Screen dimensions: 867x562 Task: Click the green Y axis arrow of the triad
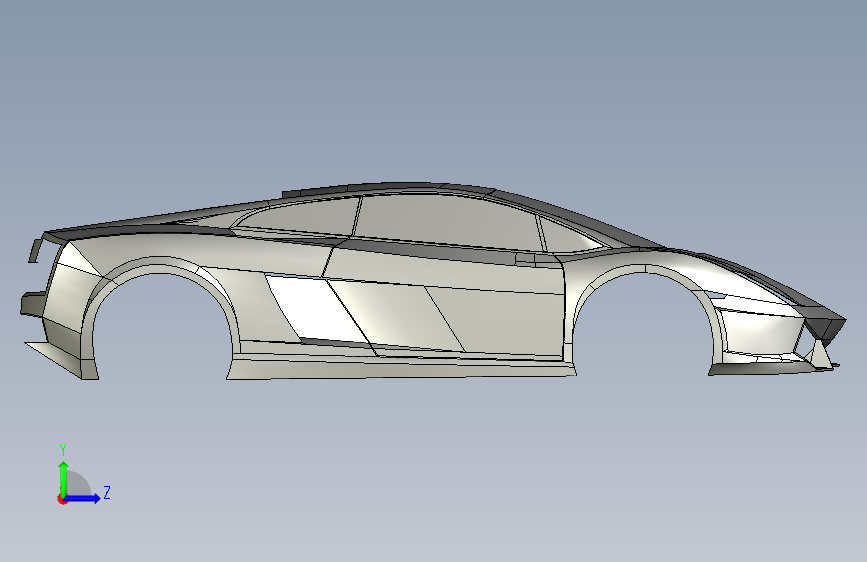pos(64,478)
